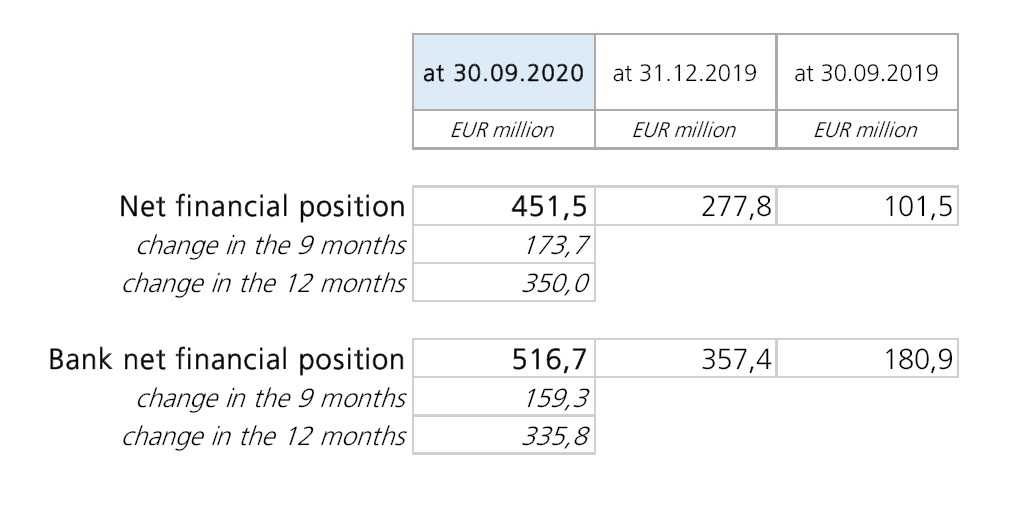Select the 'at 31.12.2019' column header

[x=685, y=73]
